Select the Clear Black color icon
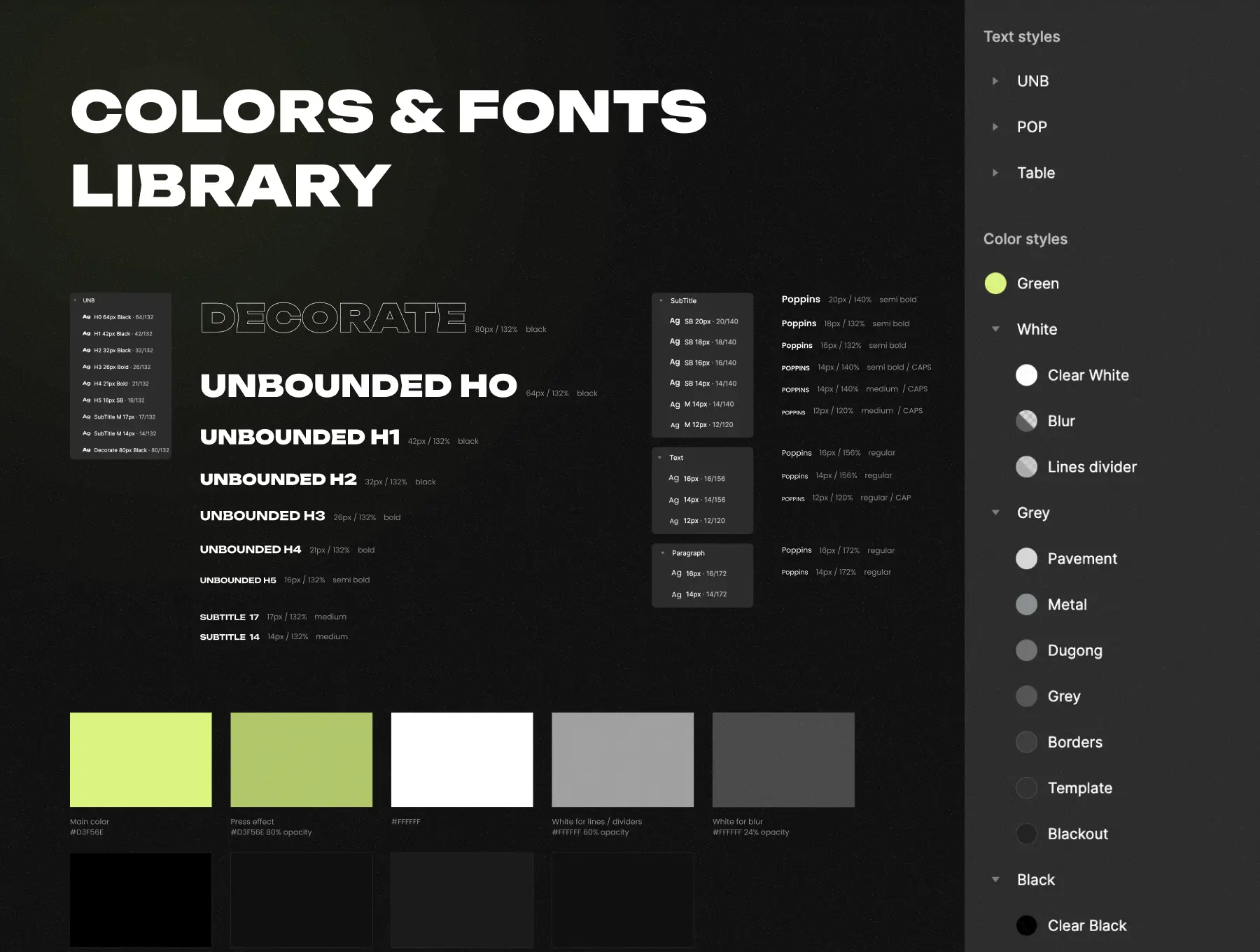Image resolution: width=1260 pixels, height=952 pixels. pos(1026,925)
